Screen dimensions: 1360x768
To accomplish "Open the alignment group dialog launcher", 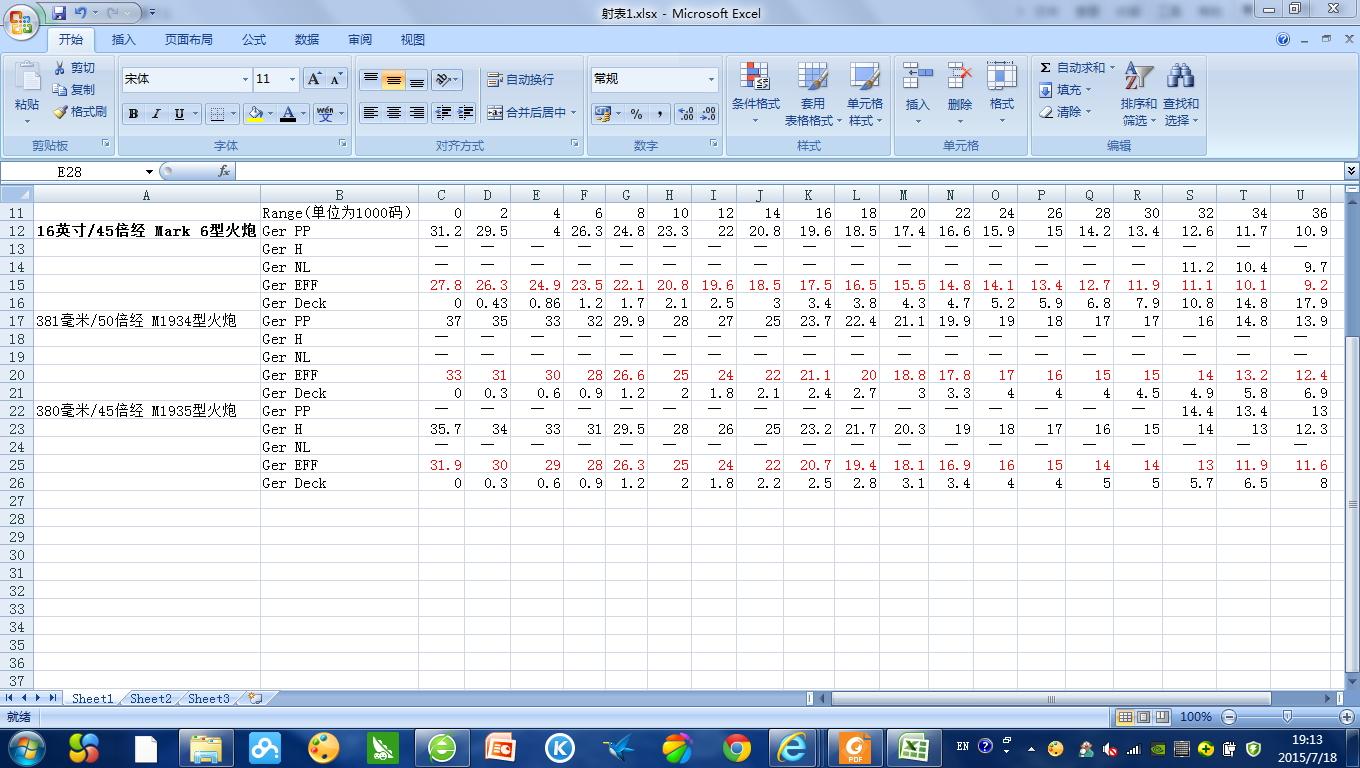I will pyautogui.click(x=575, y=145).
